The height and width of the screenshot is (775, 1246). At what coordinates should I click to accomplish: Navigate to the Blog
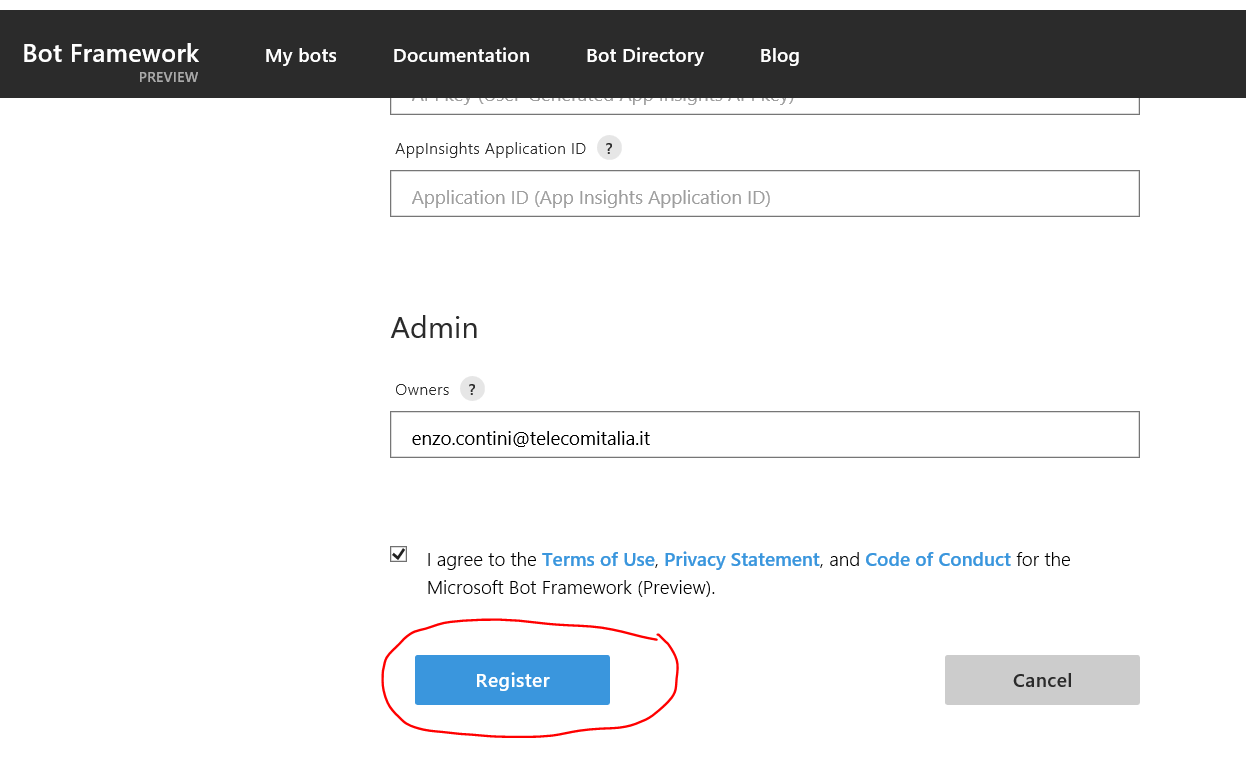(779, 56)
